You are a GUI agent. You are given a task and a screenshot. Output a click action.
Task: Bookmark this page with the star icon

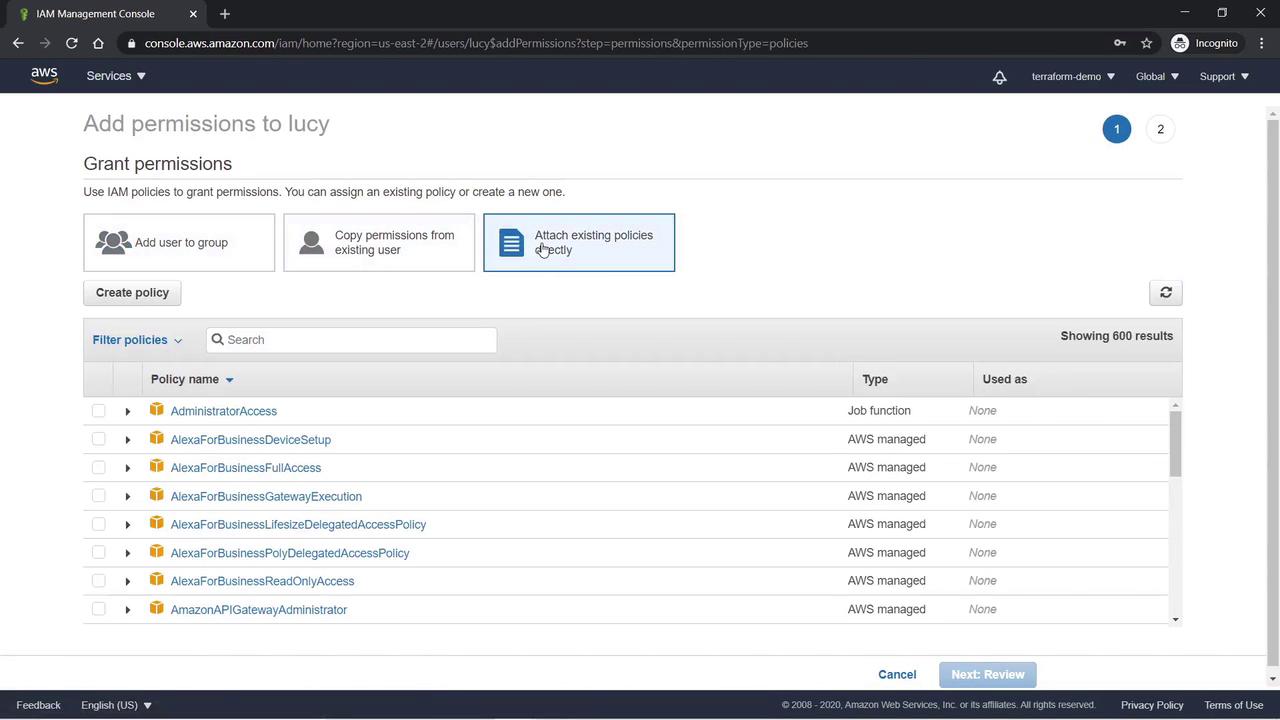point(1147,43)
